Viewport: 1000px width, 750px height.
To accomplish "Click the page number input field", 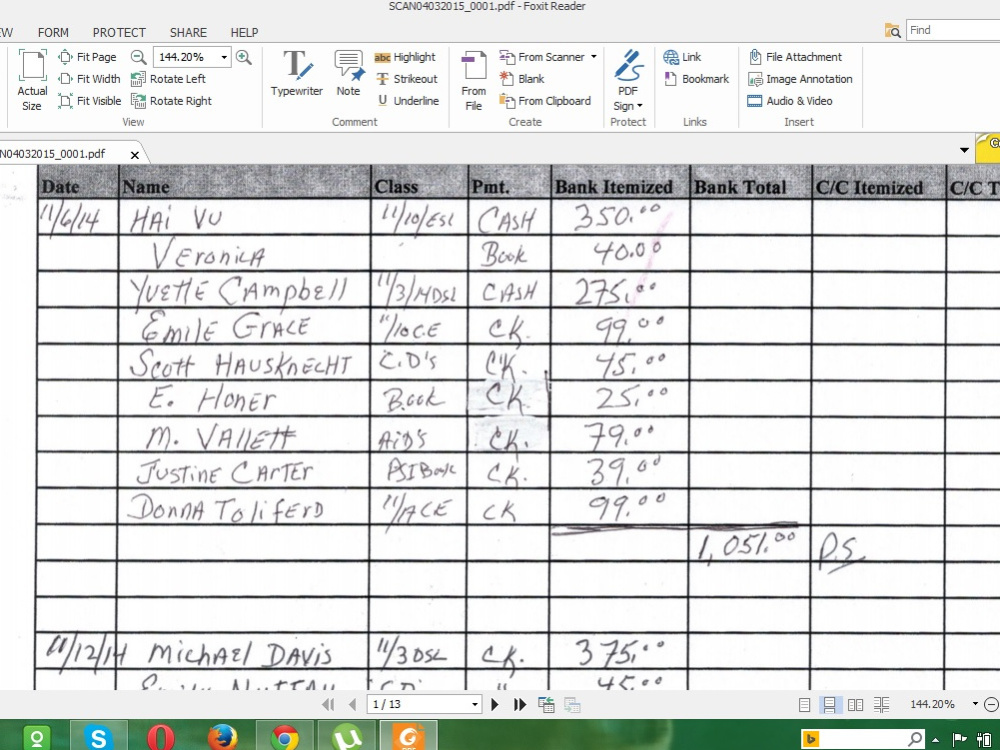I will coord(418,704).
